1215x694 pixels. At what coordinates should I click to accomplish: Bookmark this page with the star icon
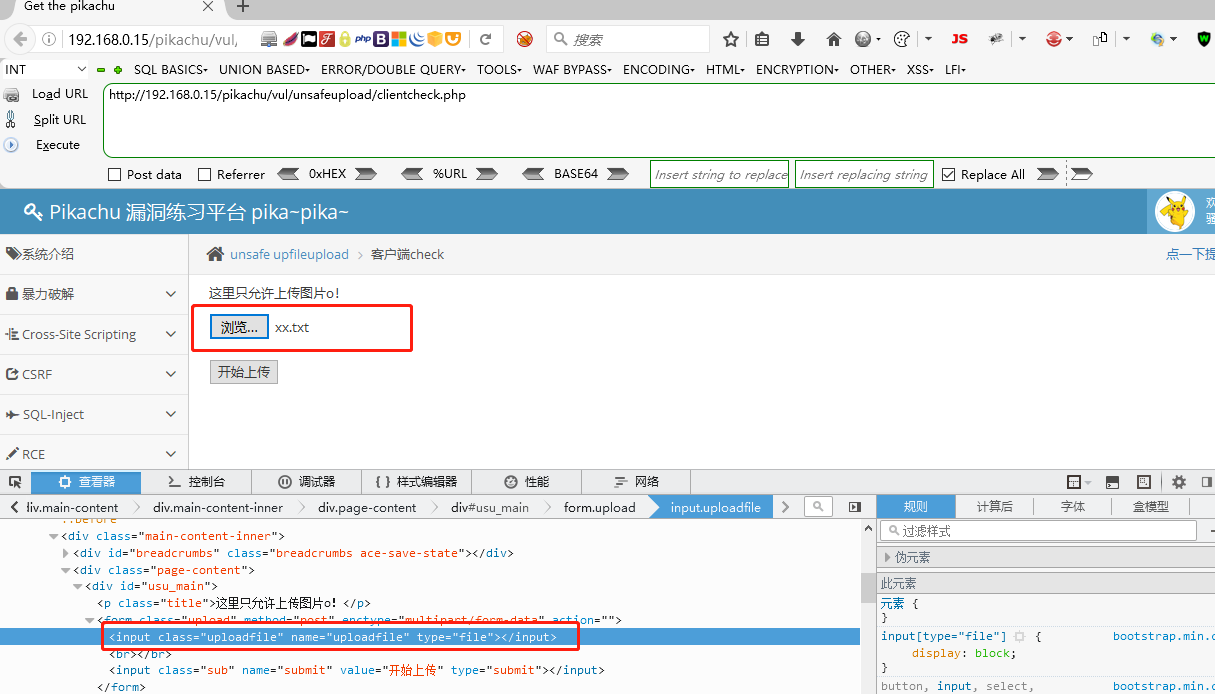click(731, 40)
